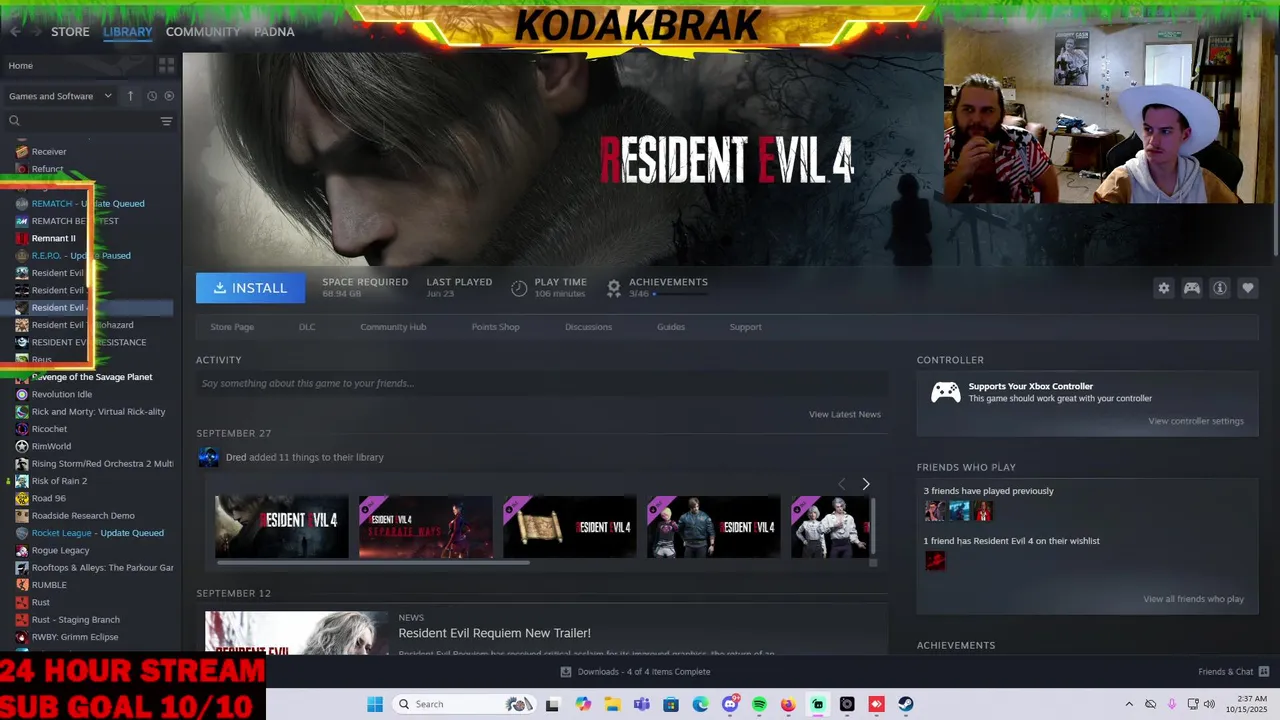The image size is (1280, 720).
Task: Click the controller layout icon
Action: click(x=1192, y=288)
